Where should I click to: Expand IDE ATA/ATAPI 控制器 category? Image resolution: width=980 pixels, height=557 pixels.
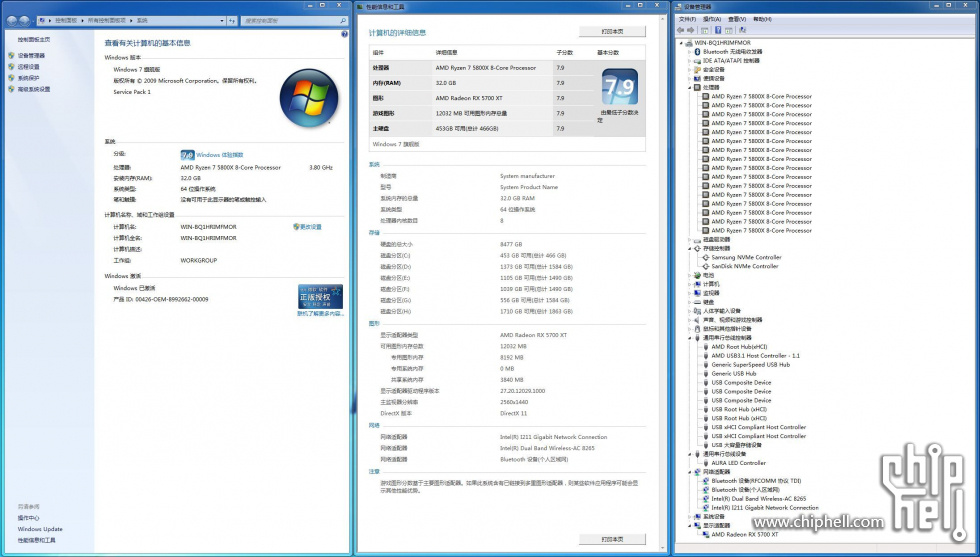[690, 61]
